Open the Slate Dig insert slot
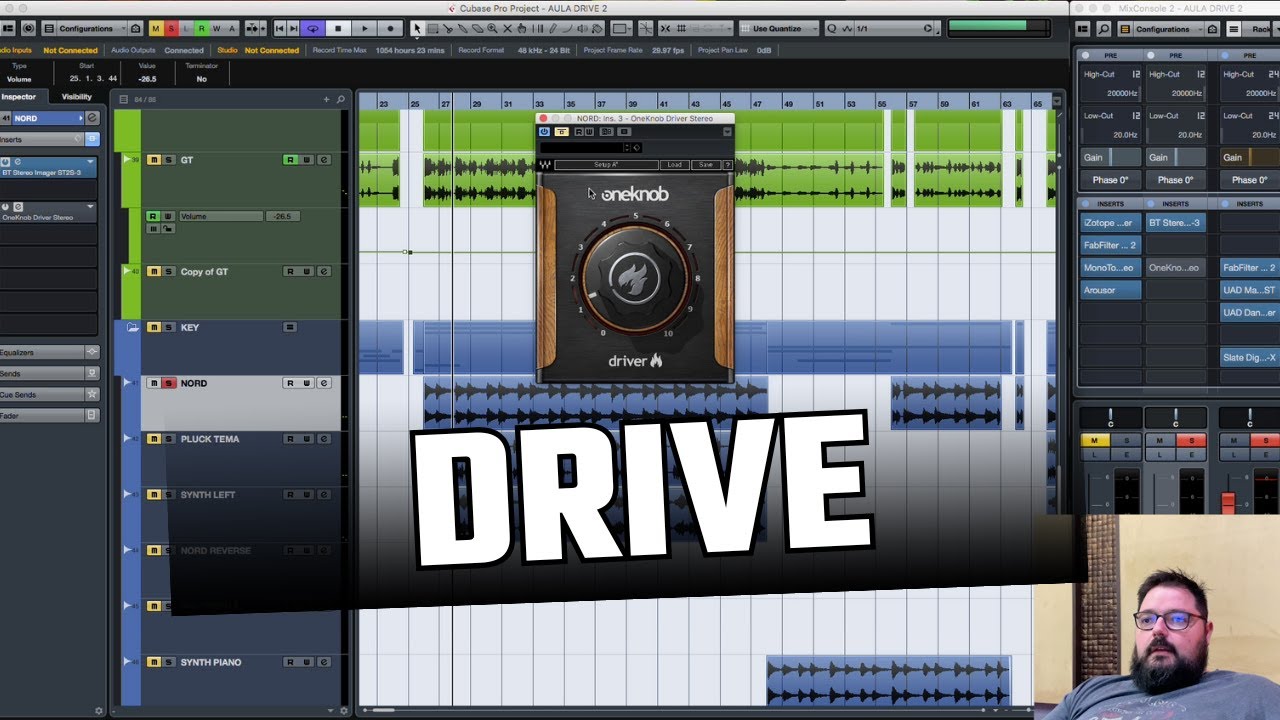 click(1250, 358)
